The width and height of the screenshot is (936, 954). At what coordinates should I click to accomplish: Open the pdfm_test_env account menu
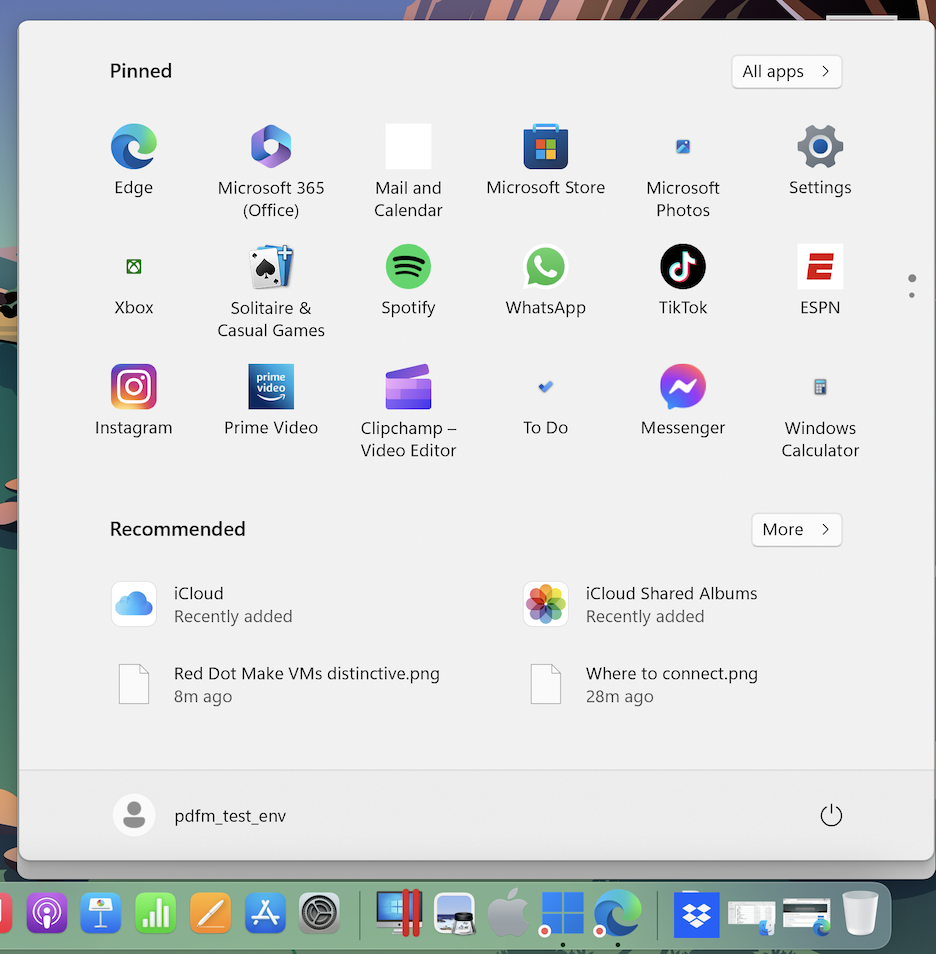click(x=197, y=815)
